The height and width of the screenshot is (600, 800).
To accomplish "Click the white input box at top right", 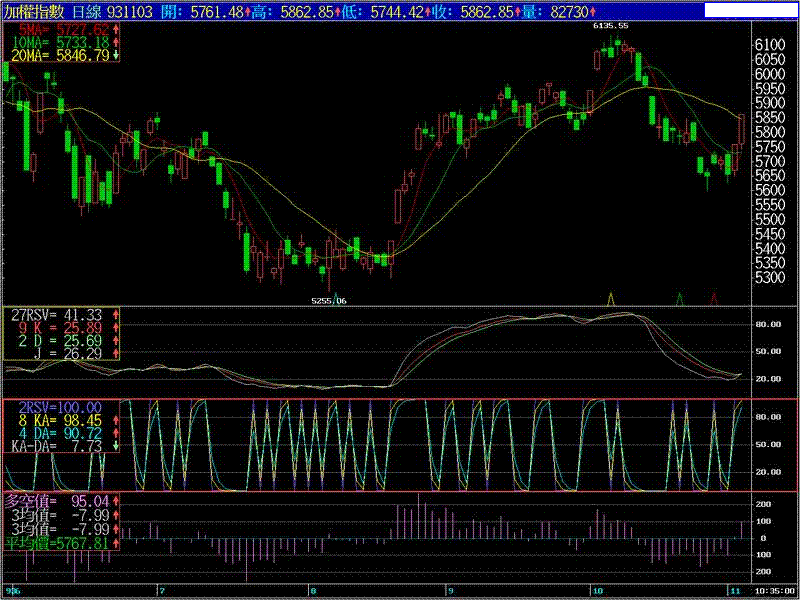I will pos(750,11).
